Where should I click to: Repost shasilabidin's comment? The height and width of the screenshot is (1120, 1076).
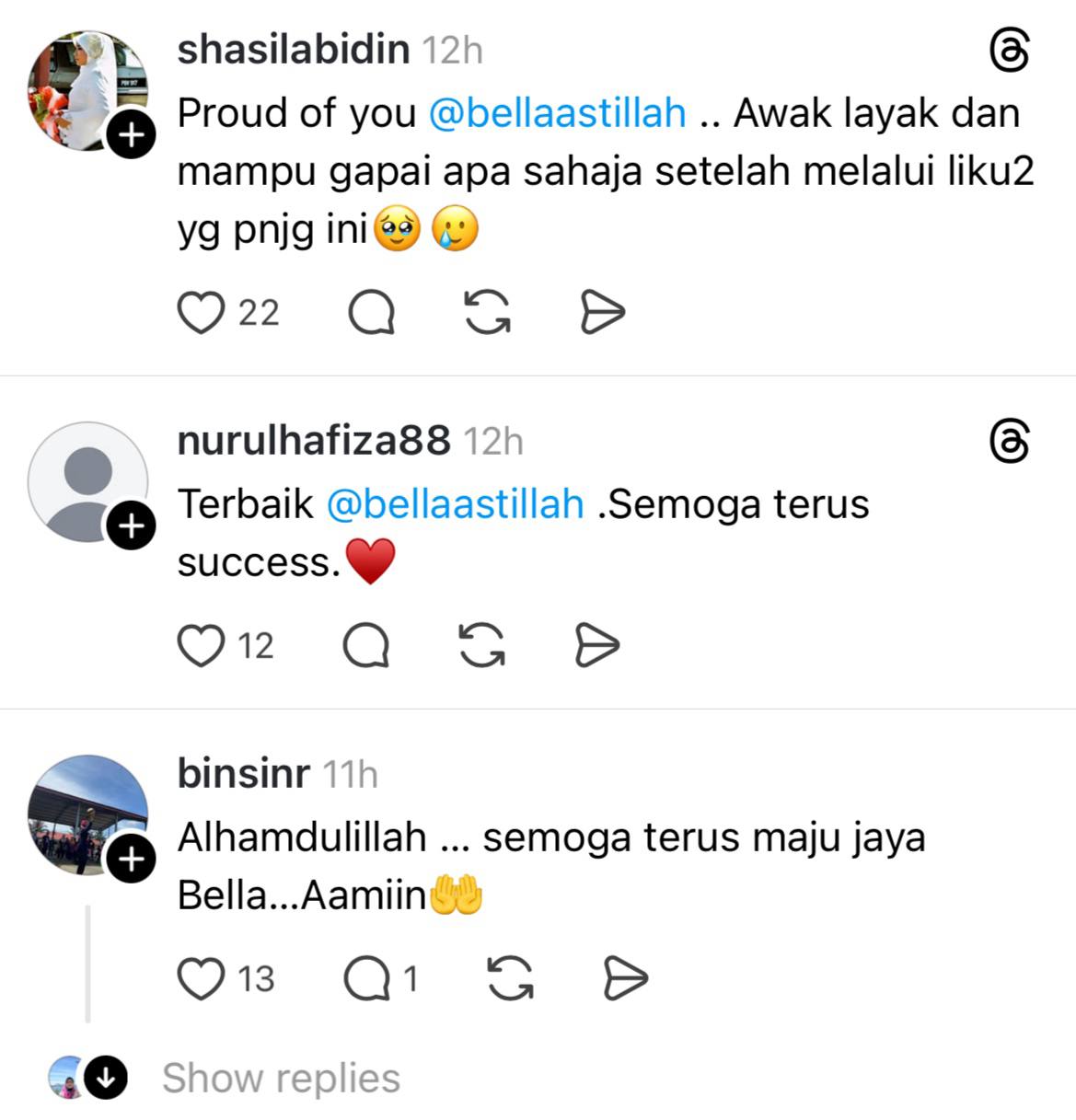coord(487,312)
